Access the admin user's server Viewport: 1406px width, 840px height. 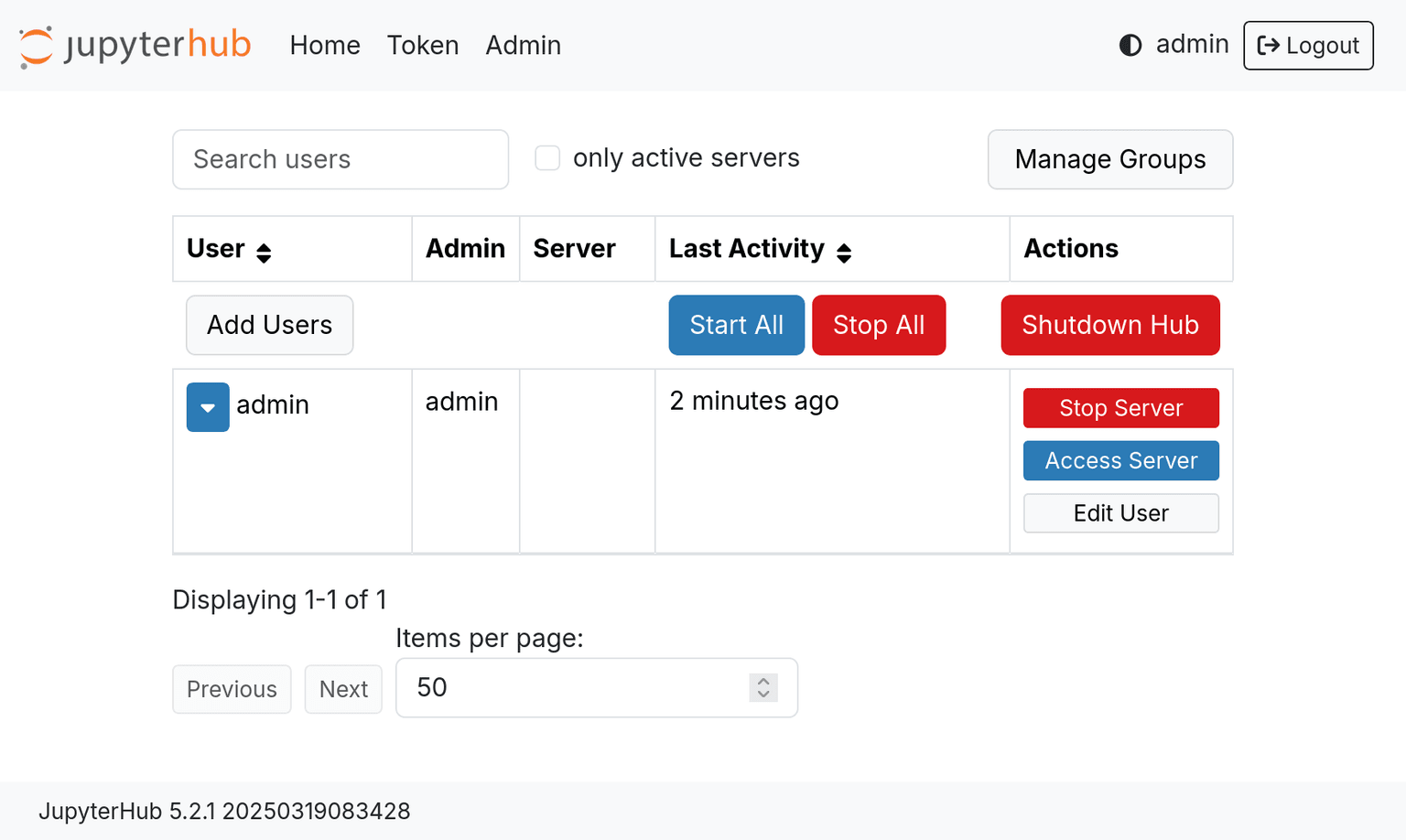1121,460
